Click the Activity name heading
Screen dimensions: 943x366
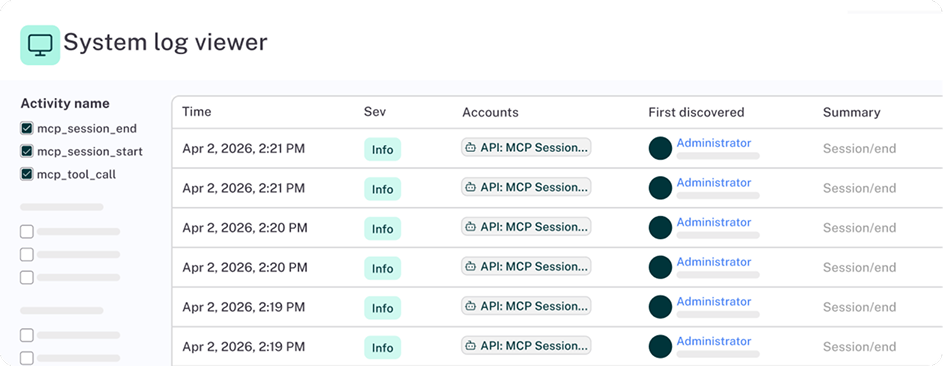[65, 103]
